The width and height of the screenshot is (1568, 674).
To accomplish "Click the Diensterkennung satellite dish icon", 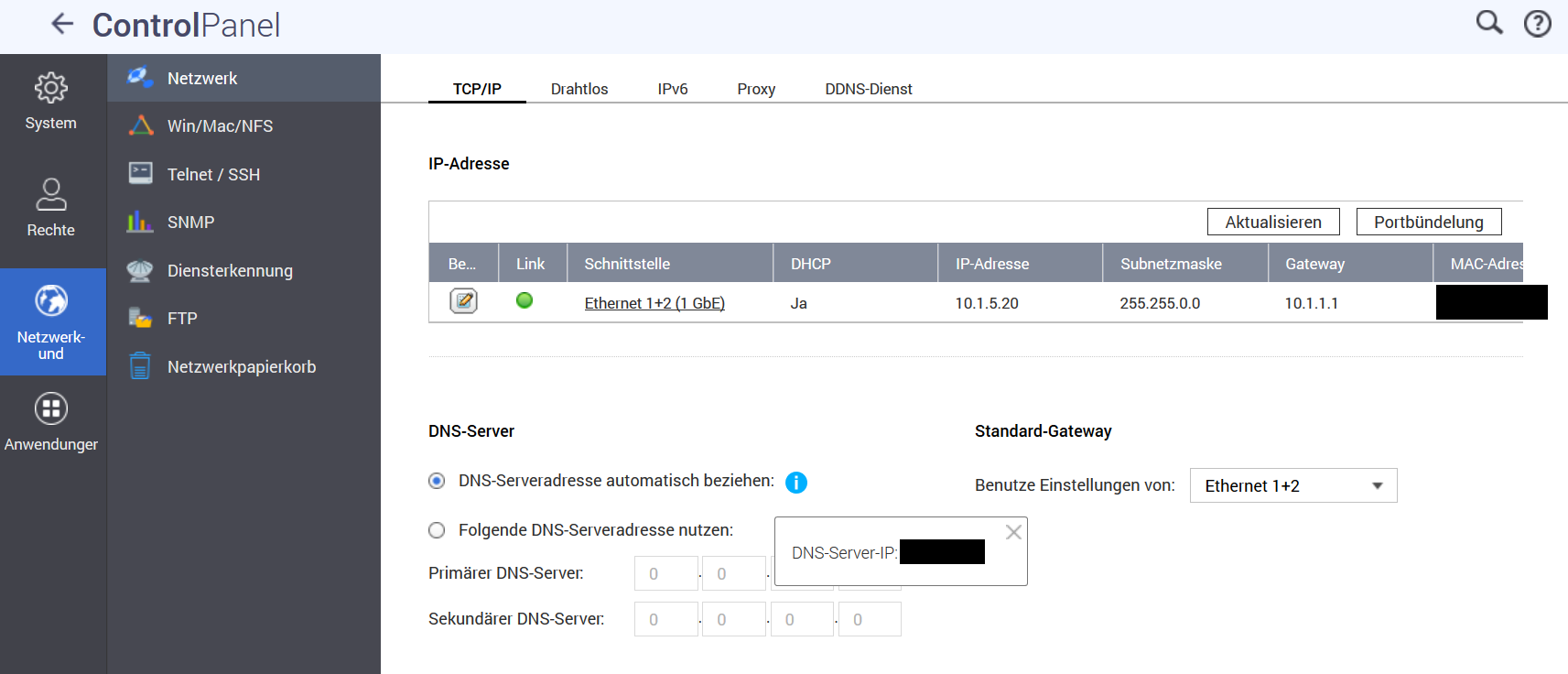I will (x=140, y=270).
